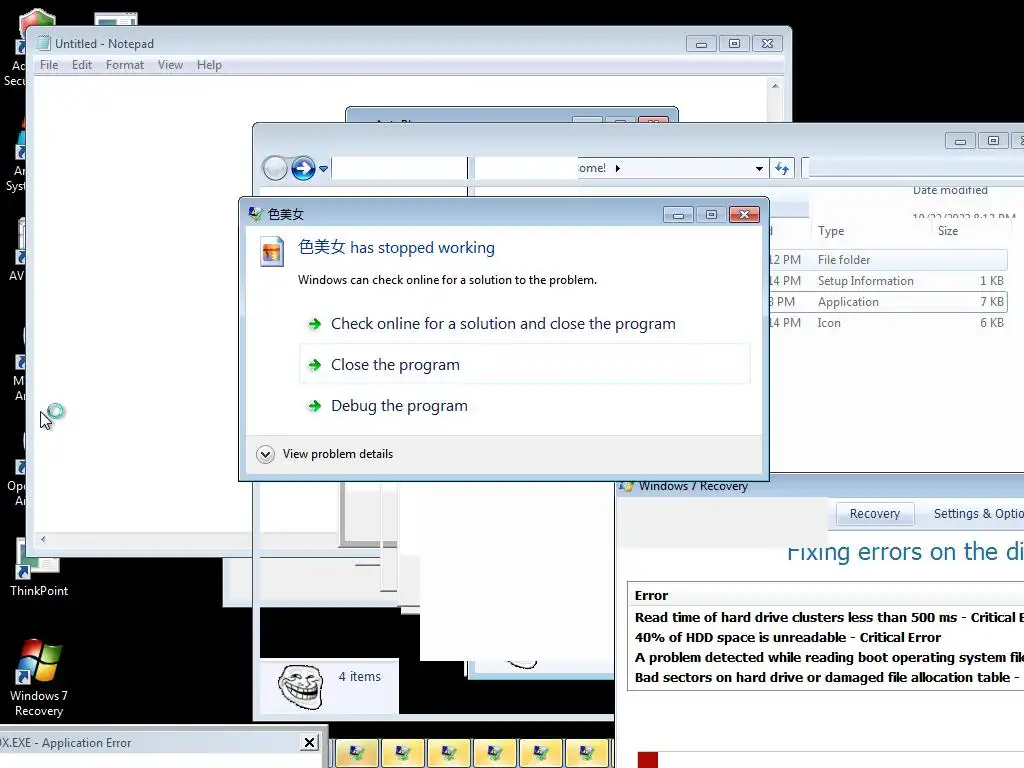The width and height of the screenshot is (1024, 768).
Task: Select the boot operating system files error row
Action: coord(828,658)
